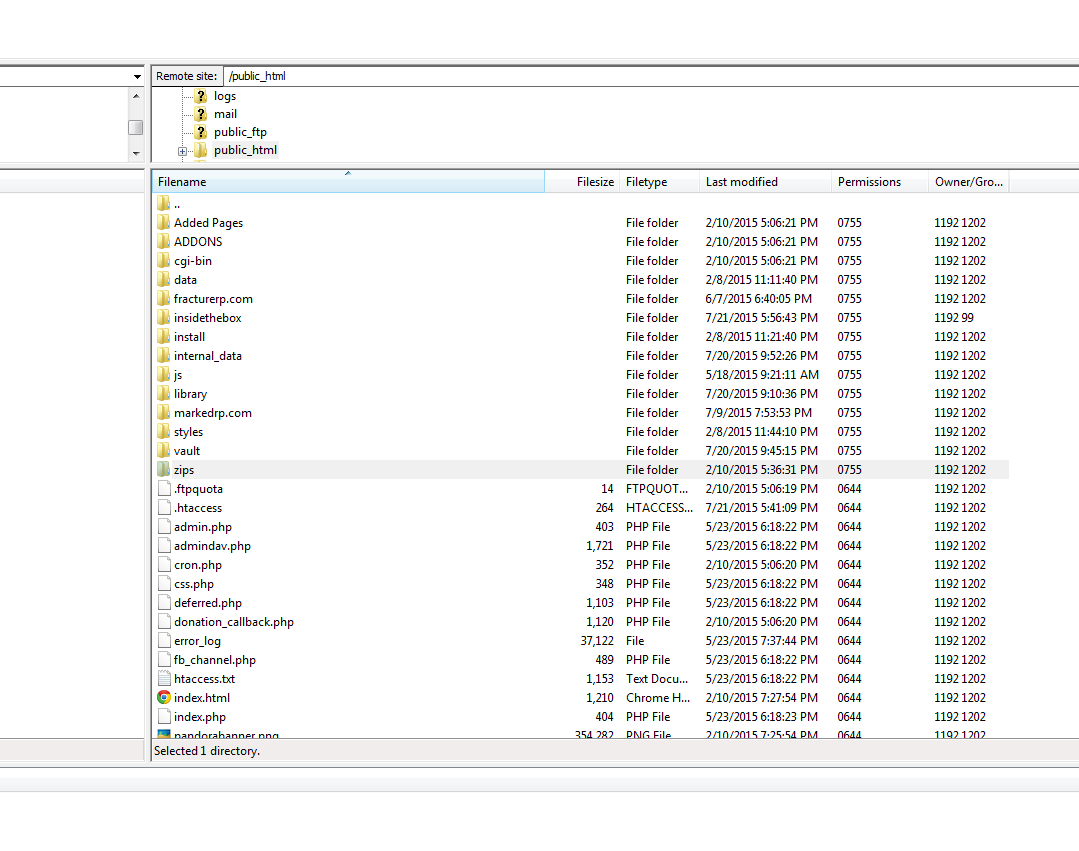Open the local site path dropdown arrow
Image resolution: width=1079 pixels, height=851 pixels.
tap(137, 77)
